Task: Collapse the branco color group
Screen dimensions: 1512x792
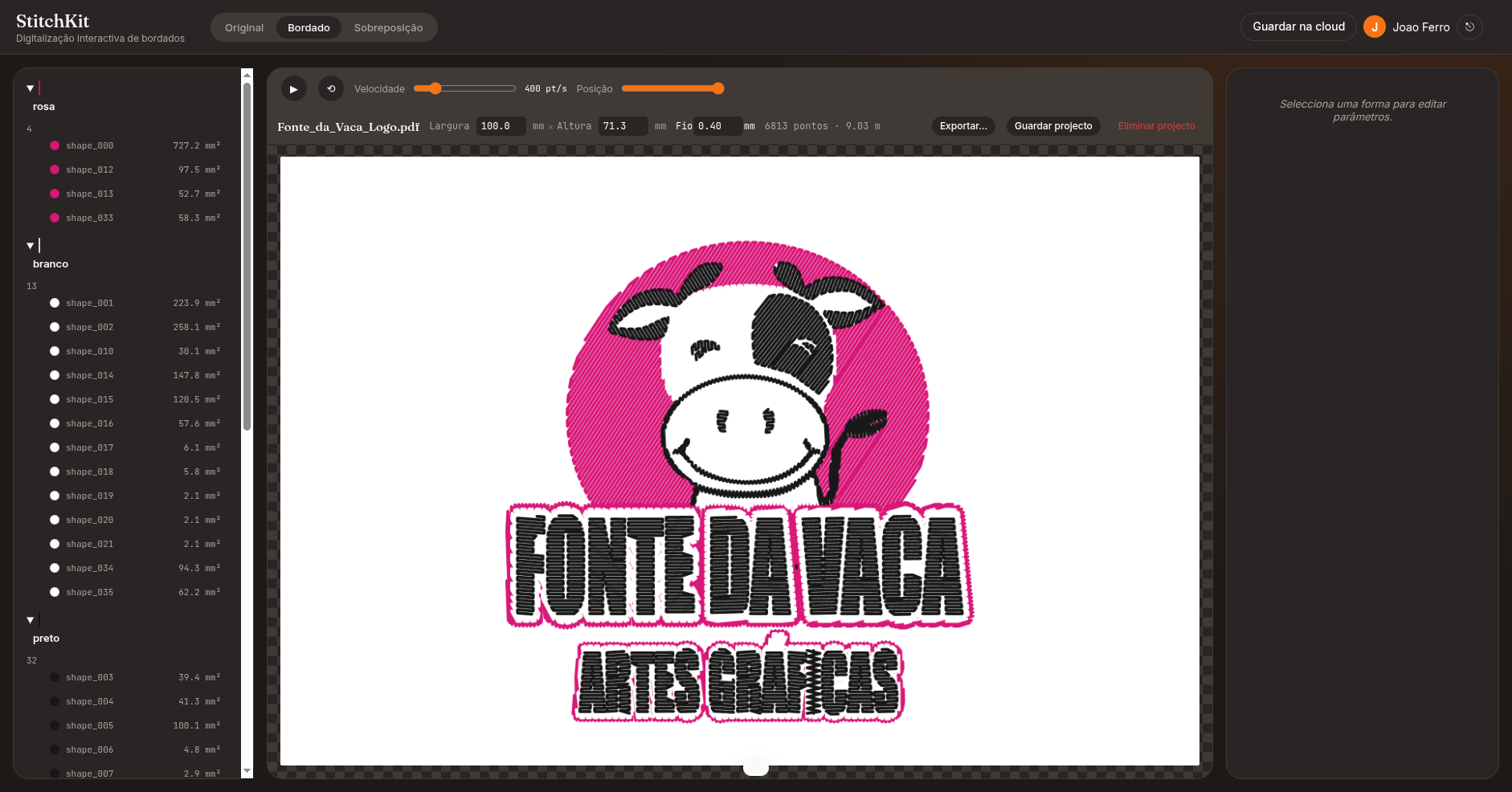Action: (x=30, y=246)
